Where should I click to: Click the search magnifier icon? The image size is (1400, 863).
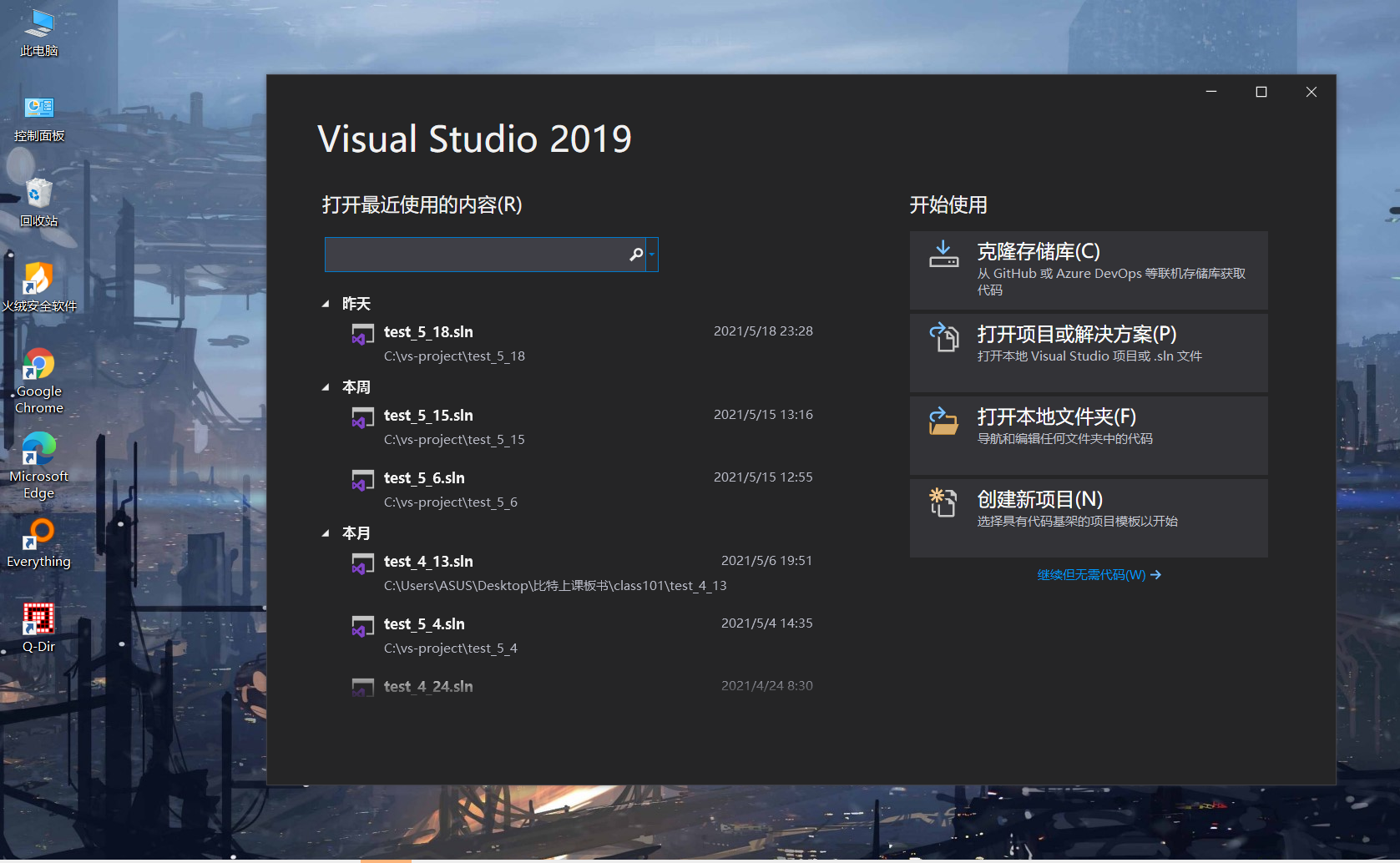[x=636, y=255]
